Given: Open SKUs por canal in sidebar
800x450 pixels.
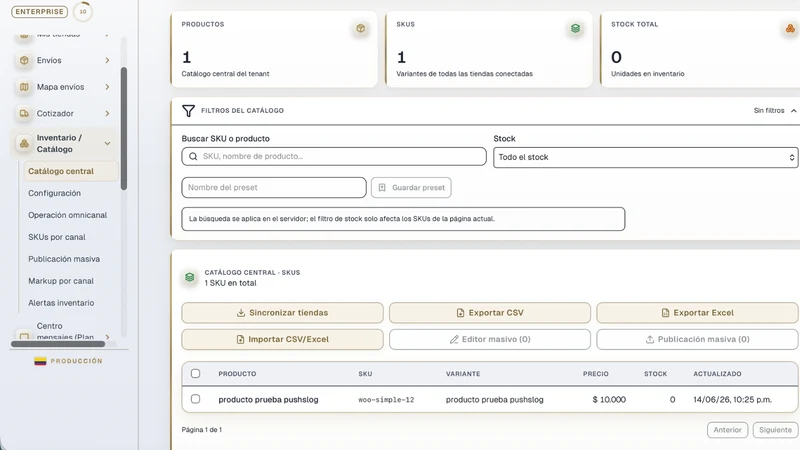Looking at the screenshot, I should tap(57, 237).
